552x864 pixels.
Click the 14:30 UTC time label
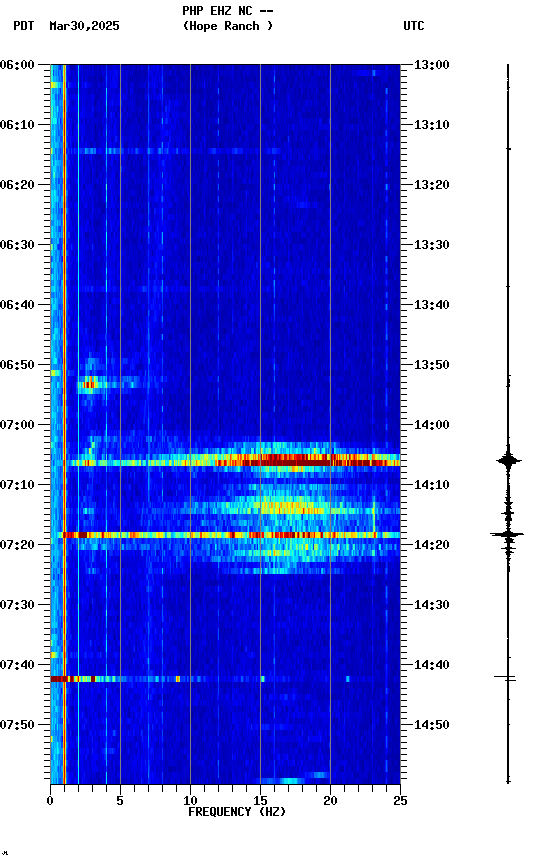click(432, 606)
